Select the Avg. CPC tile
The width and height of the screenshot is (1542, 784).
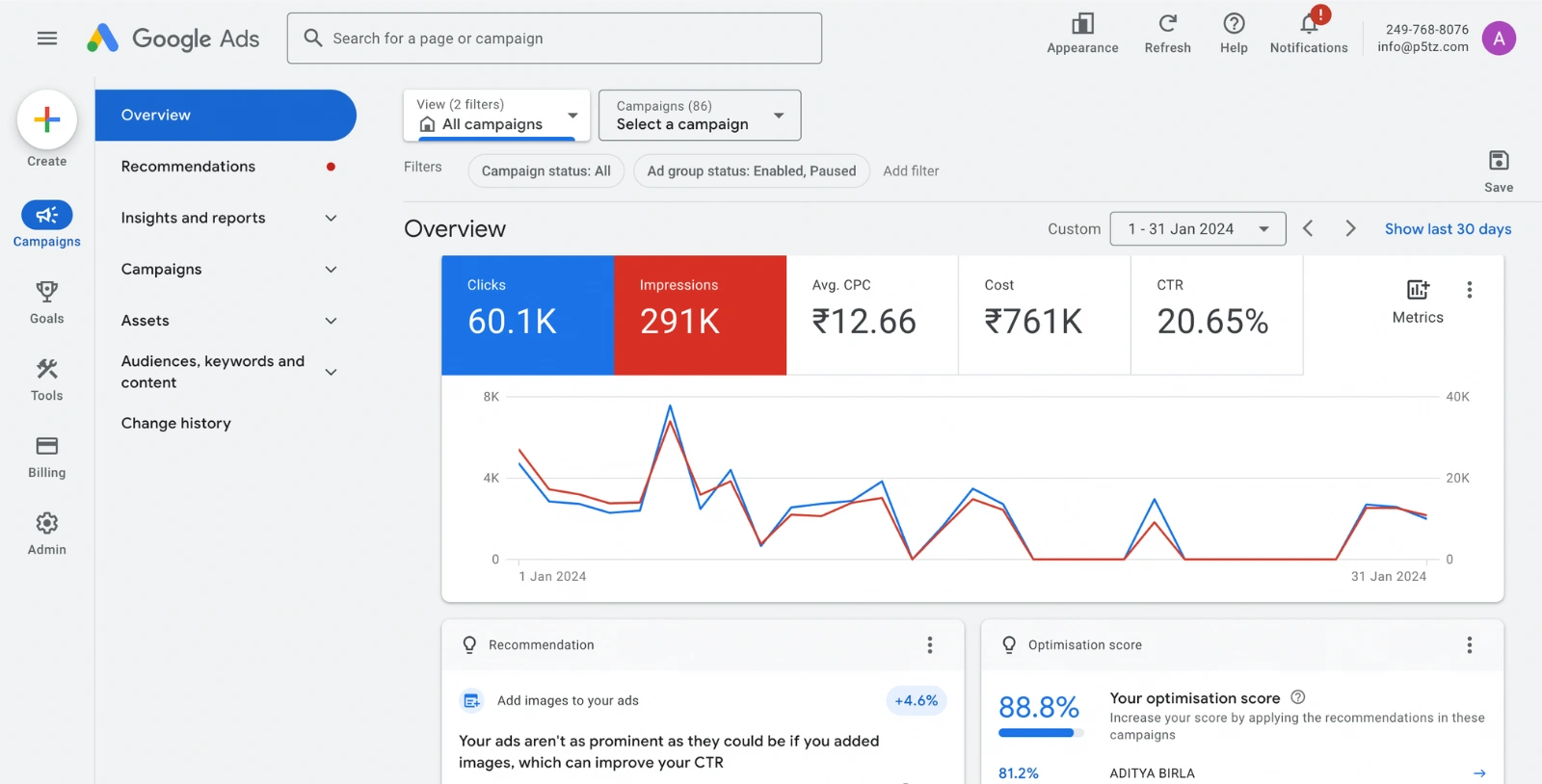click(872, 315)
